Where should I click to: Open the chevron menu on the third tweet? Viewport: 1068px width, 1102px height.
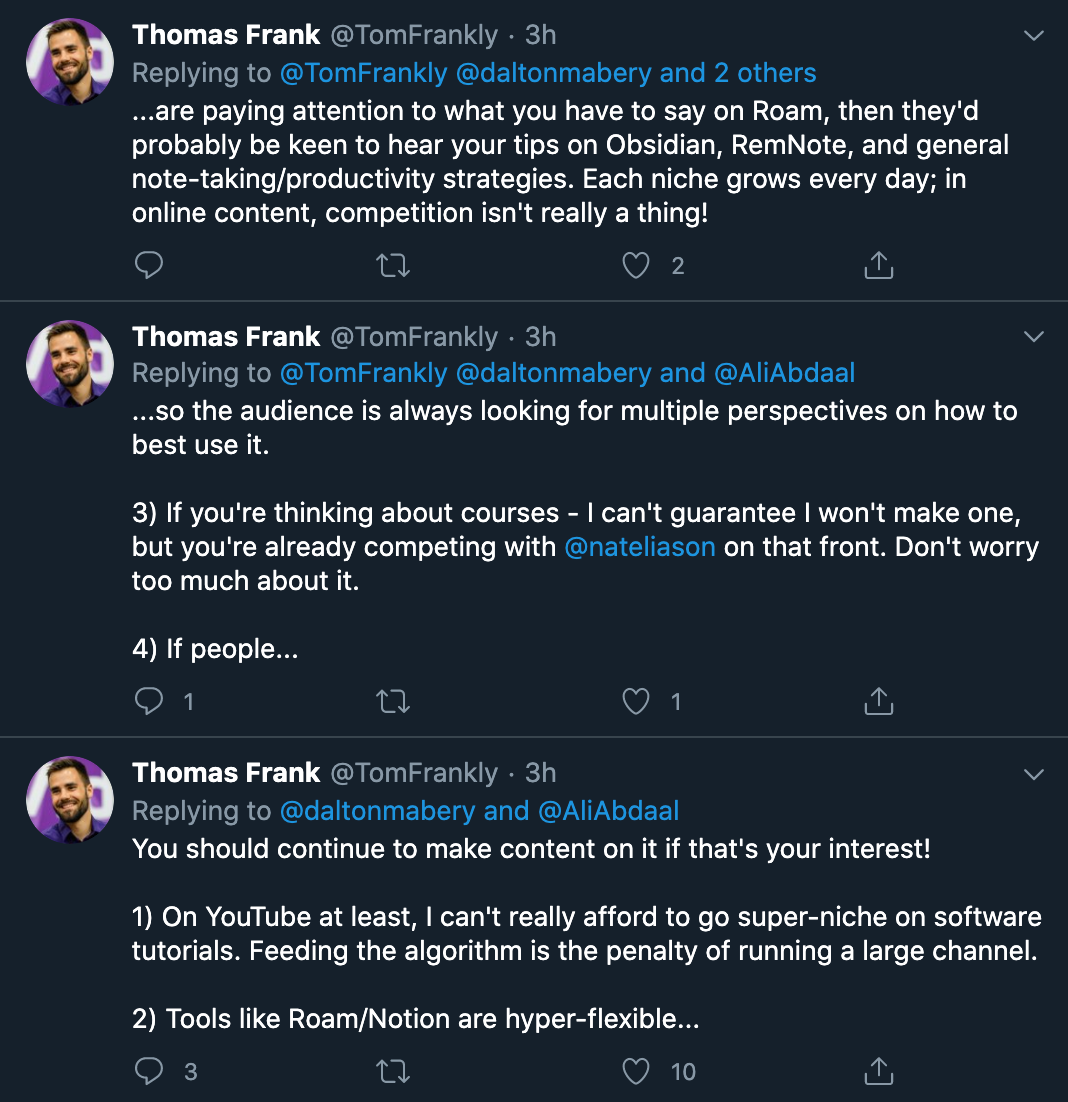1034,774
